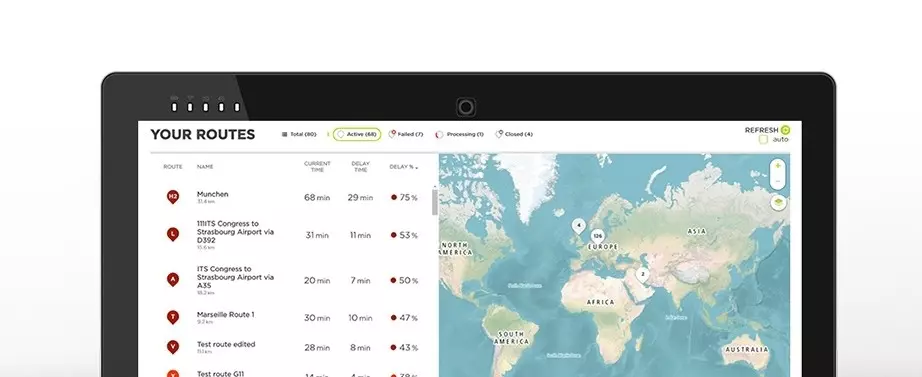Show Processing (1) routes
The image size is (922, 377).
click(459, 134)
